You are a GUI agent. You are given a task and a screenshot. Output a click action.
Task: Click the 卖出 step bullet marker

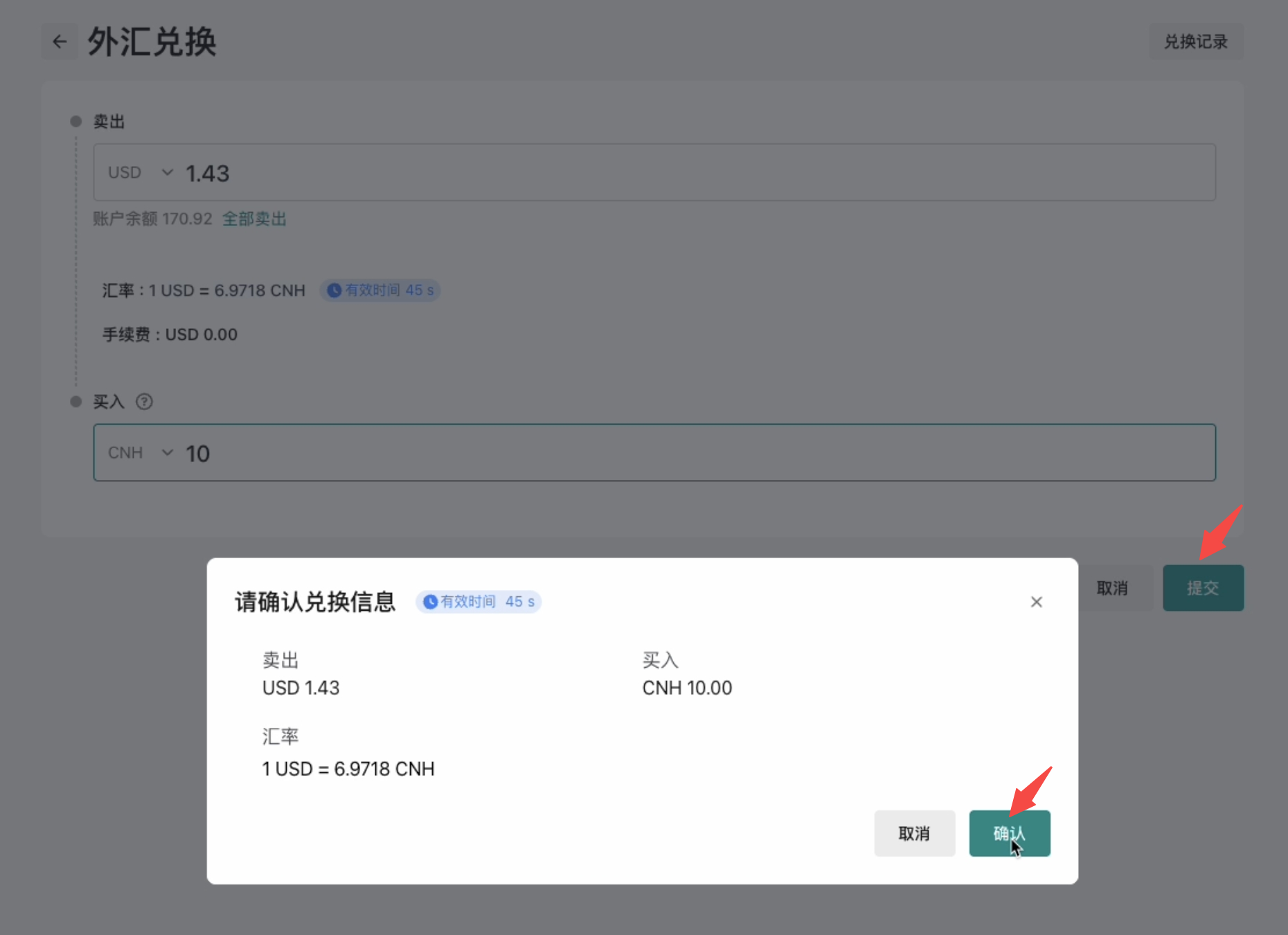(76, 122)
